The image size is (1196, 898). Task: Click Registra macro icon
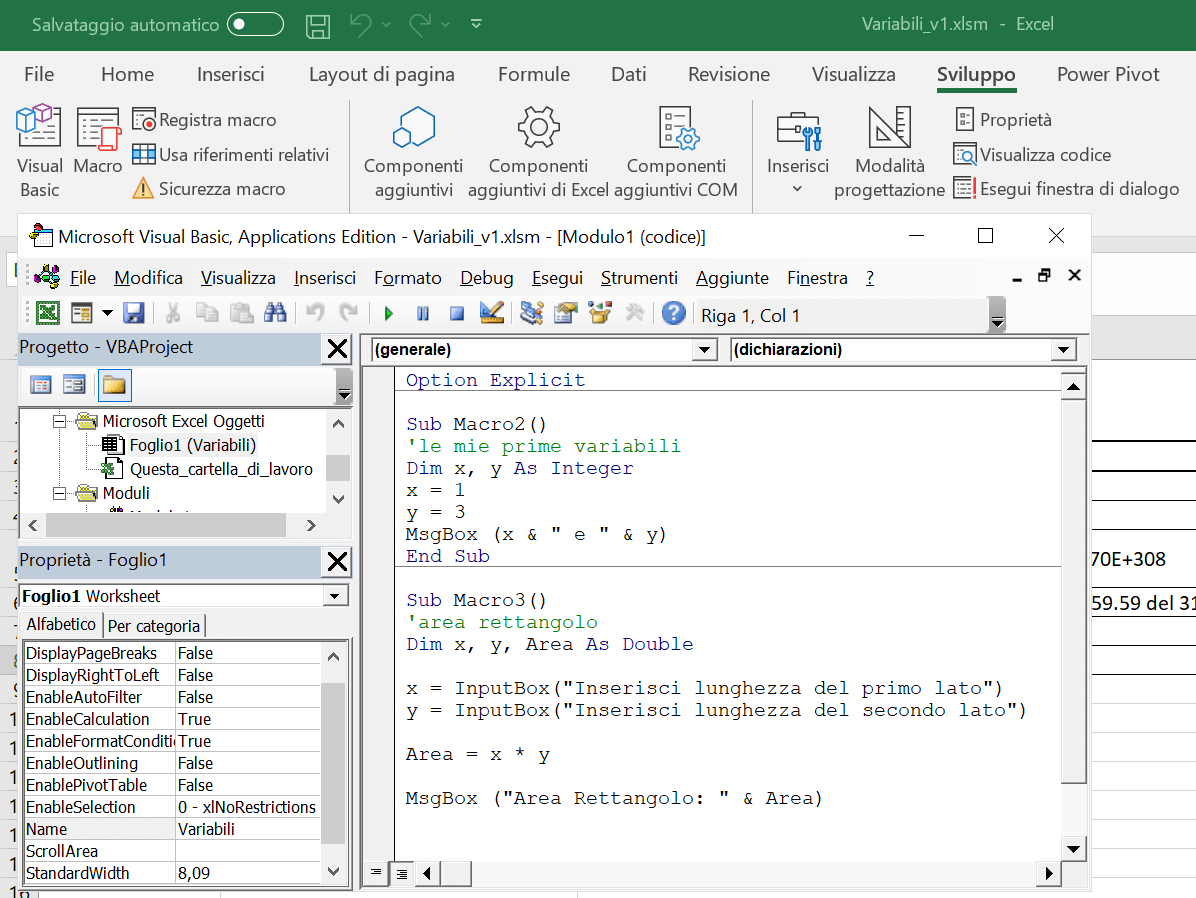(143, 119)
